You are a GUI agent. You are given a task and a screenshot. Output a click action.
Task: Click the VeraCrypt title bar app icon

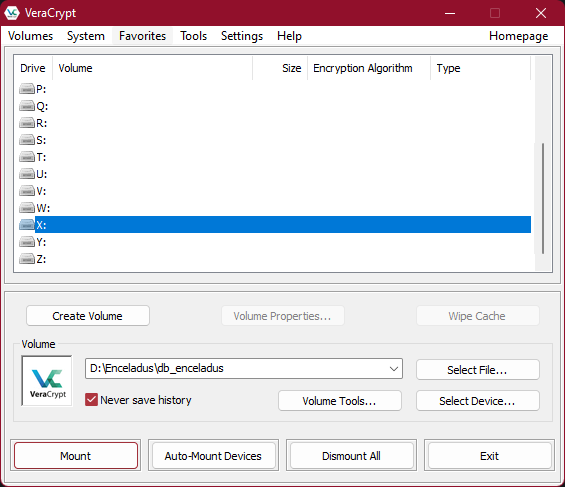click(x=12, y=13)
